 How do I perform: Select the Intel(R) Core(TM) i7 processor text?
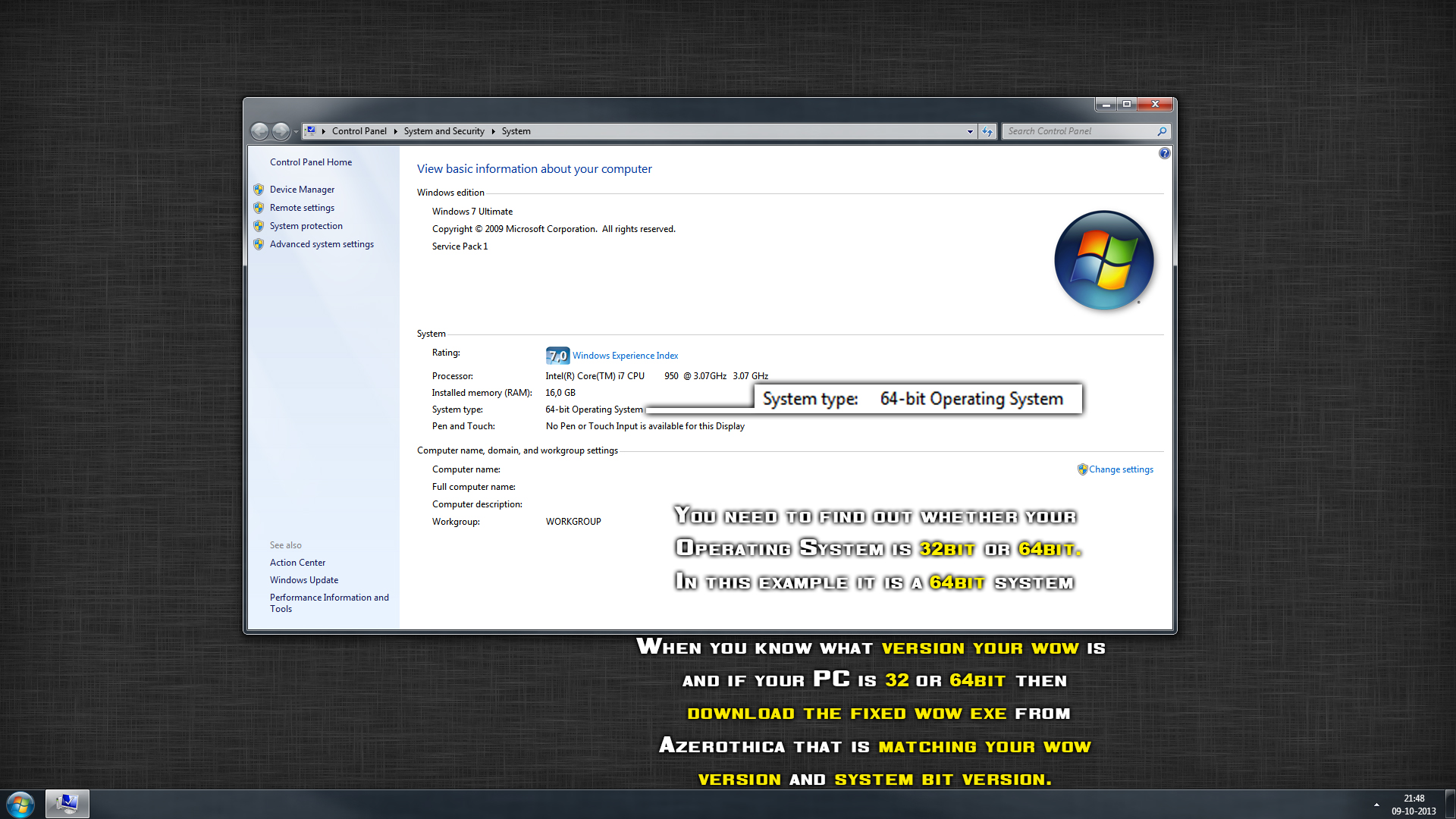pos(657,376)
